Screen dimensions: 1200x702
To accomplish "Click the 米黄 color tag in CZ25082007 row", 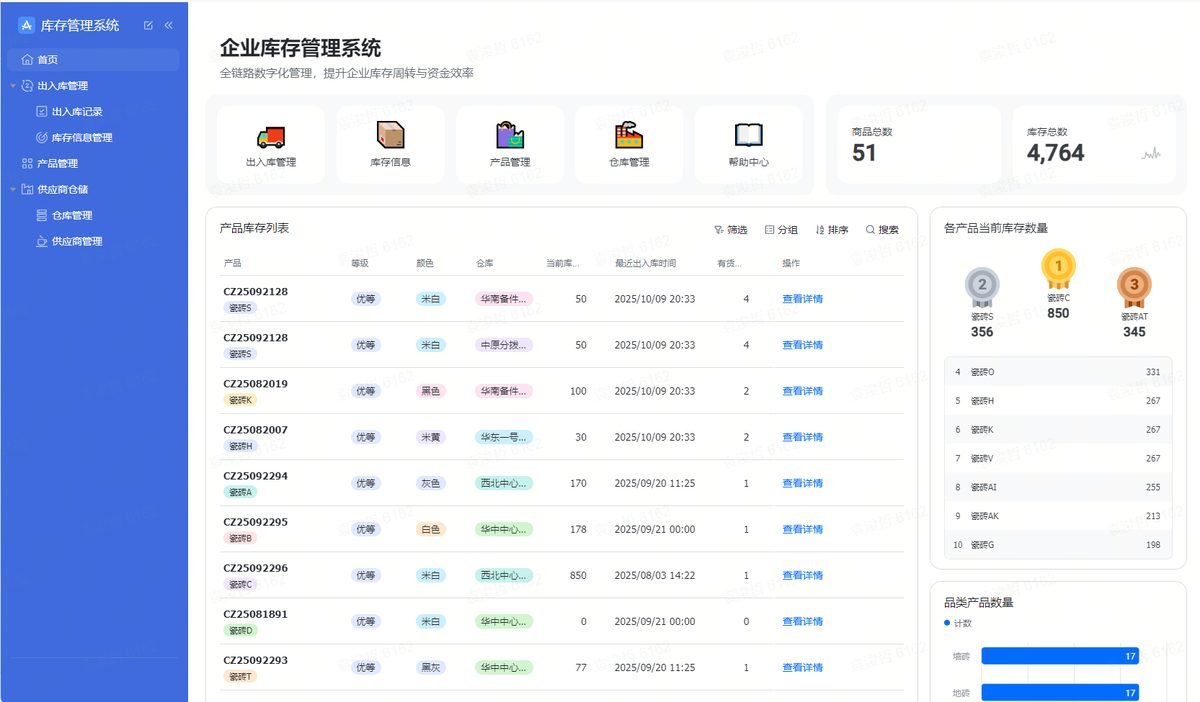I will tap(431, 437).
